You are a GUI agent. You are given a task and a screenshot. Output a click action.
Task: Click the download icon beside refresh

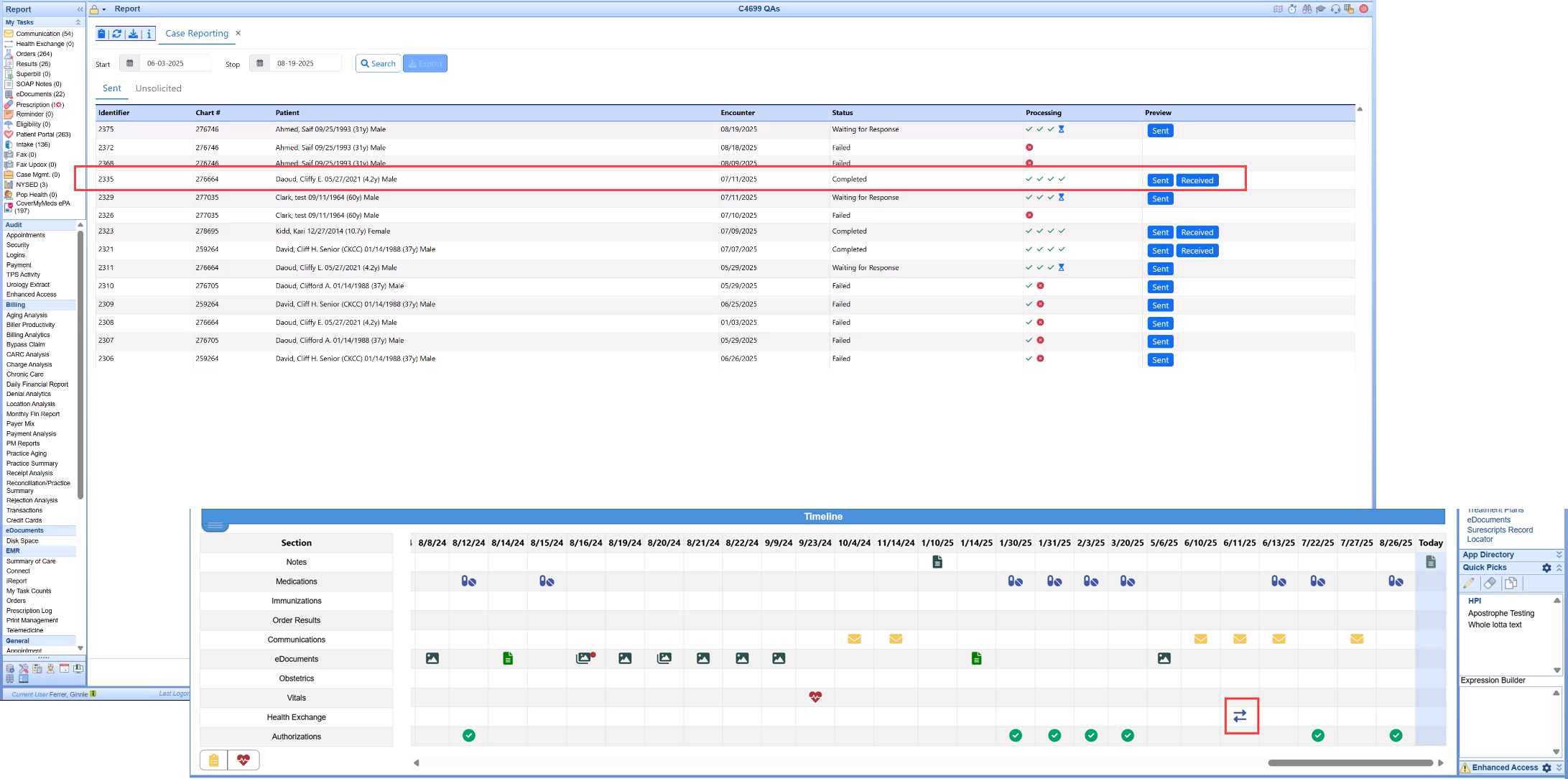click(x=133, y=34)
